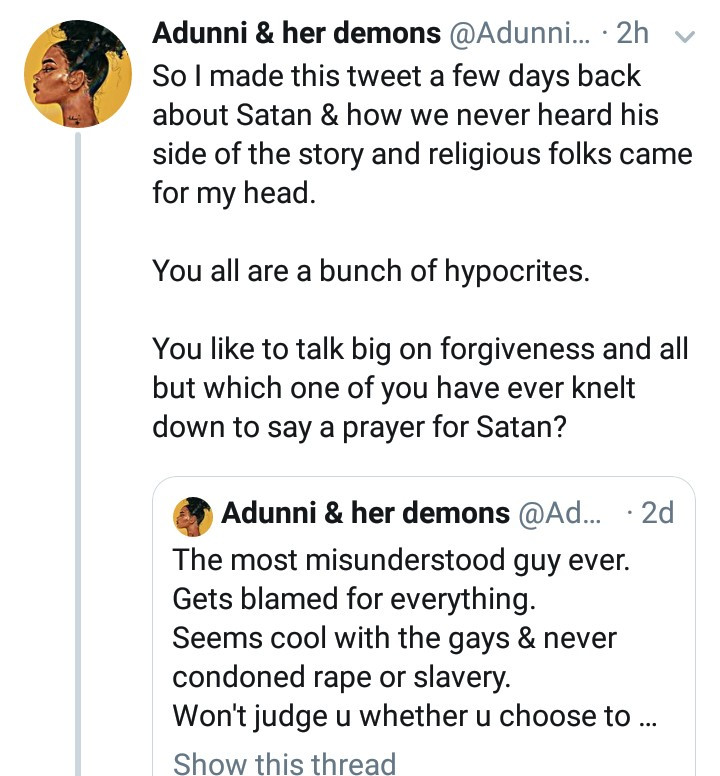Open the 2h timestamp of the main tweet
720x776 pixels.
[x=633, y=34]
